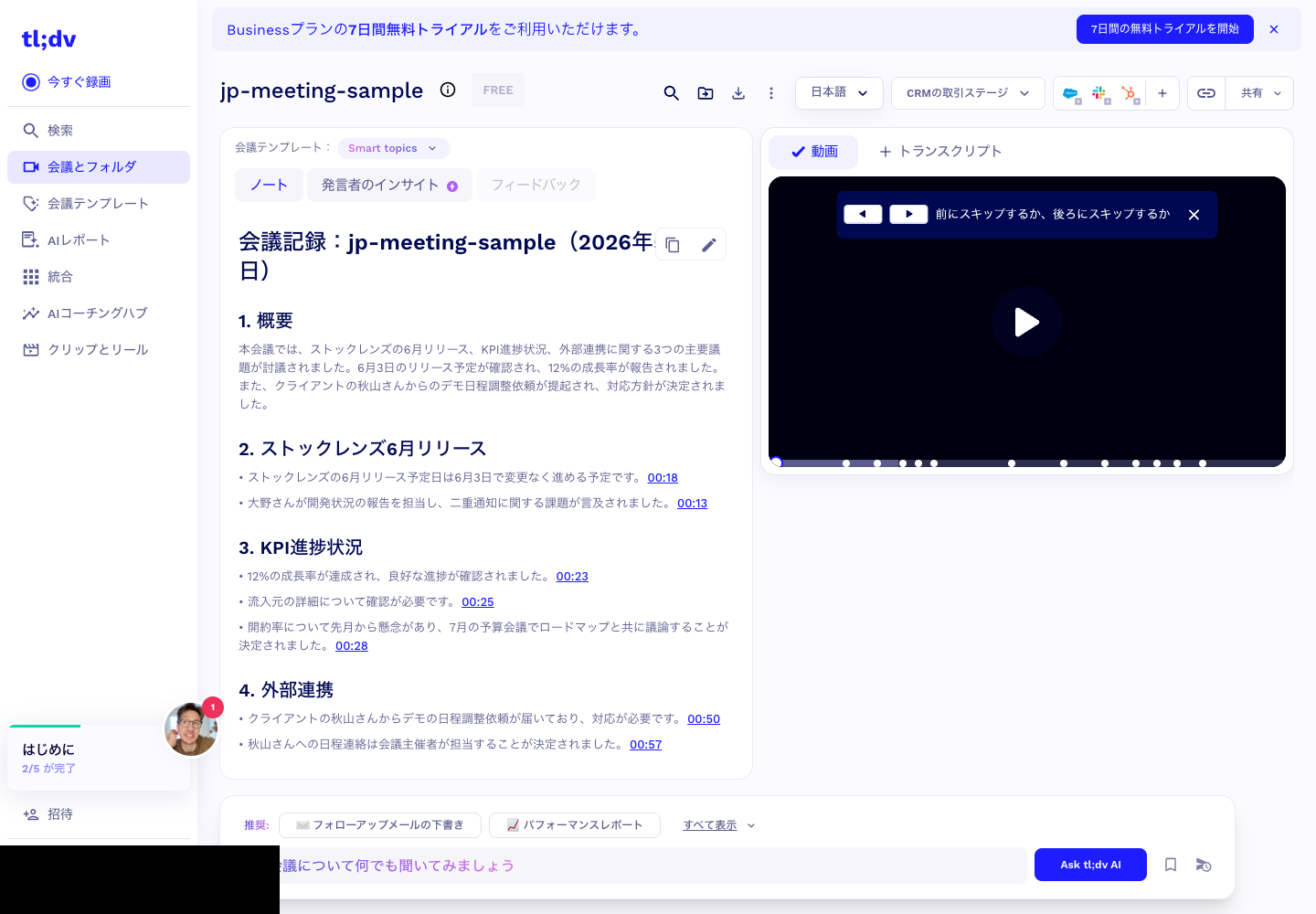Click the bookmark saved prompts icon
The image size is (1316, 914).
click(x=1171, y=865)
